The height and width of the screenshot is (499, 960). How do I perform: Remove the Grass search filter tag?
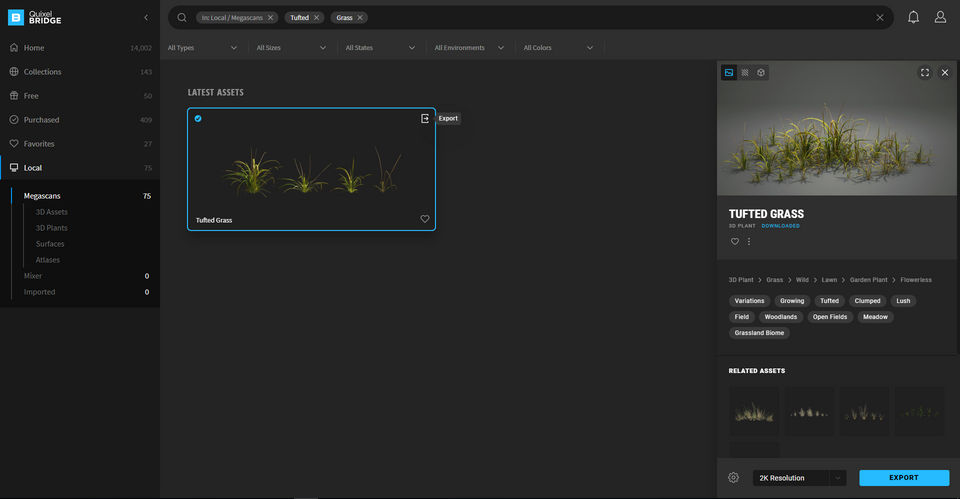click(360, 17)
